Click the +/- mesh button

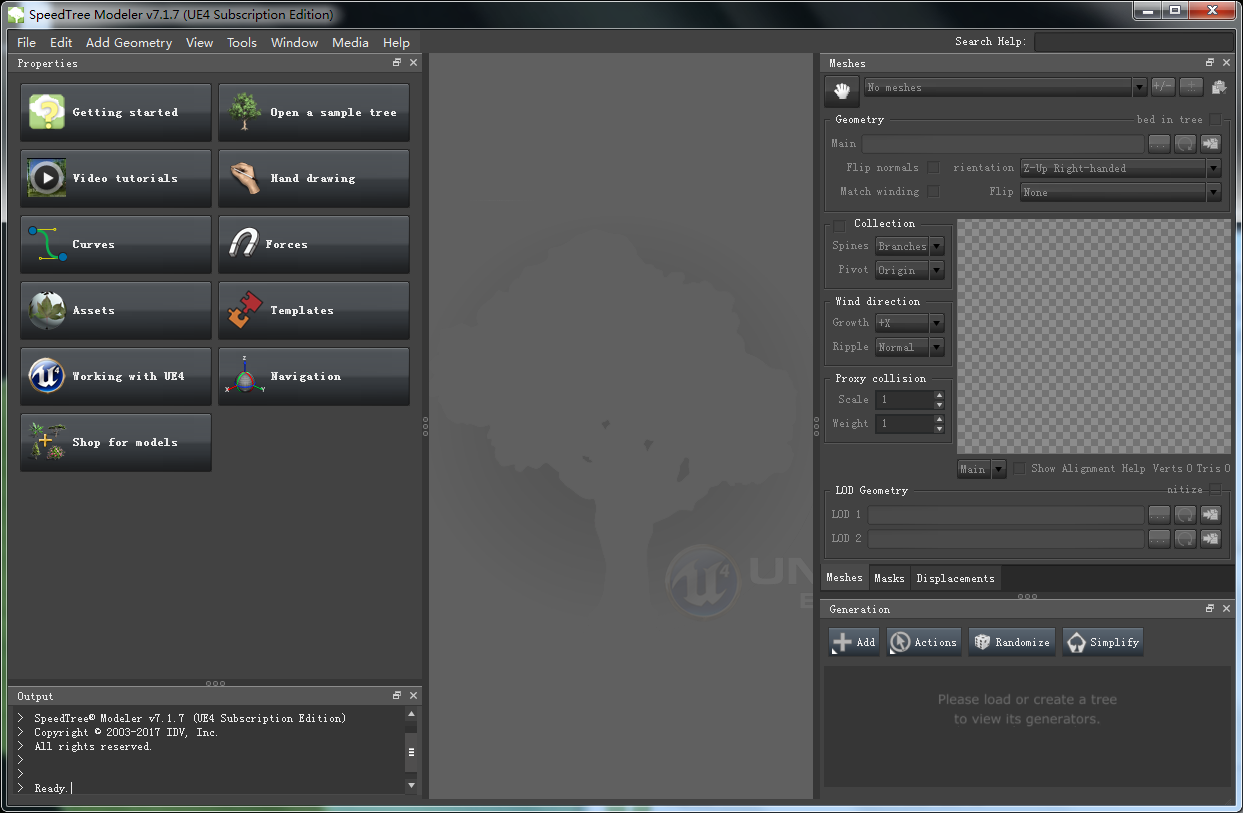[x=1163, y=87]
